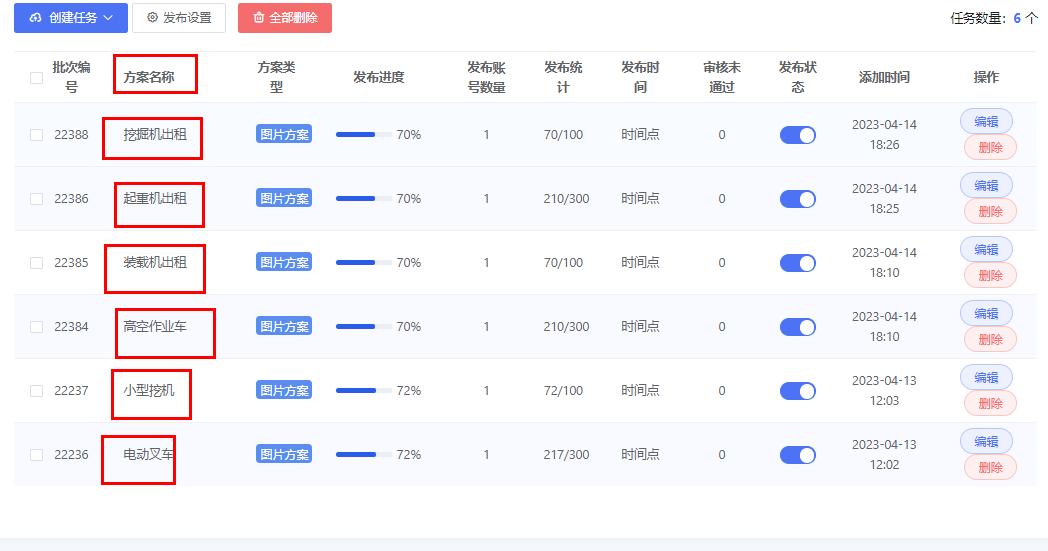Screen dimensions: 1048x551
Task: Delete the 装载机出租 task
Action: click(990, 275)
